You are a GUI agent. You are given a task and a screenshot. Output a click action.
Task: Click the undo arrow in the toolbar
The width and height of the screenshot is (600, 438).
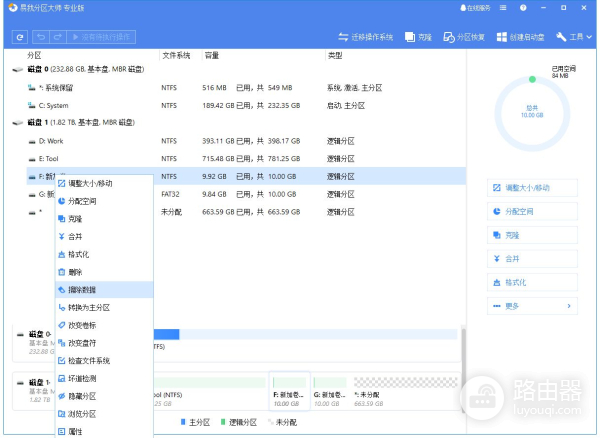(41, 37)
